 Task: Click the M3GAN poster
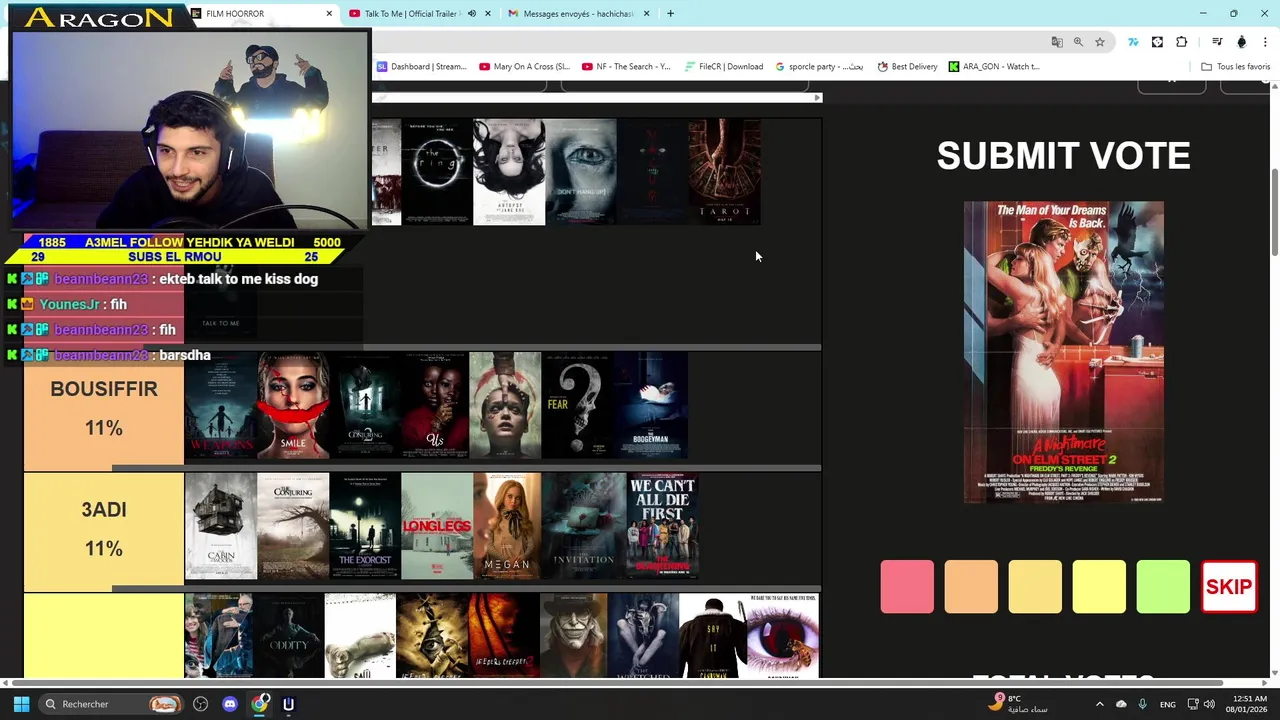[507, 526]
